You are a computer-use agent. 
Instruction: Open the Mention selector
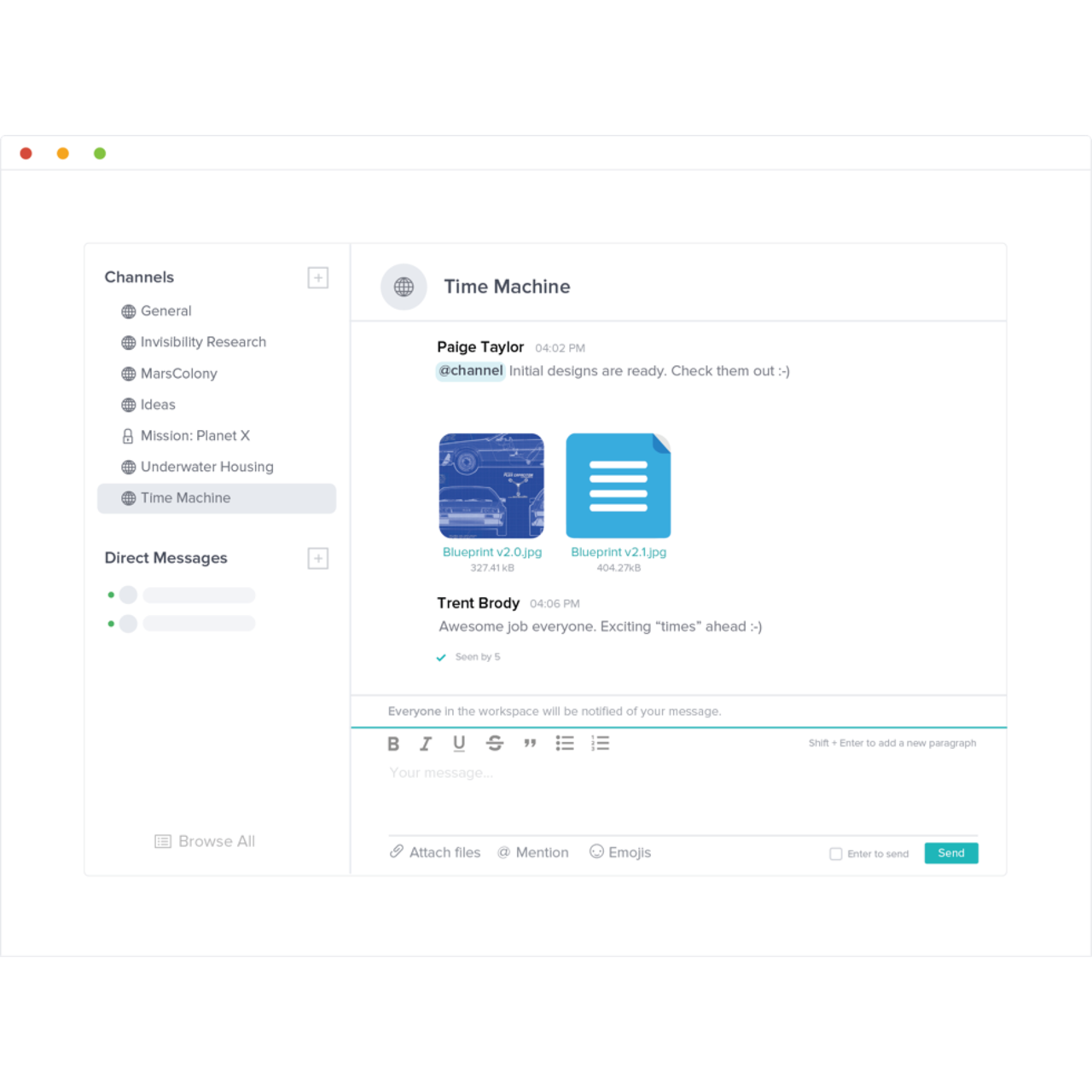[x=533, y=851]
